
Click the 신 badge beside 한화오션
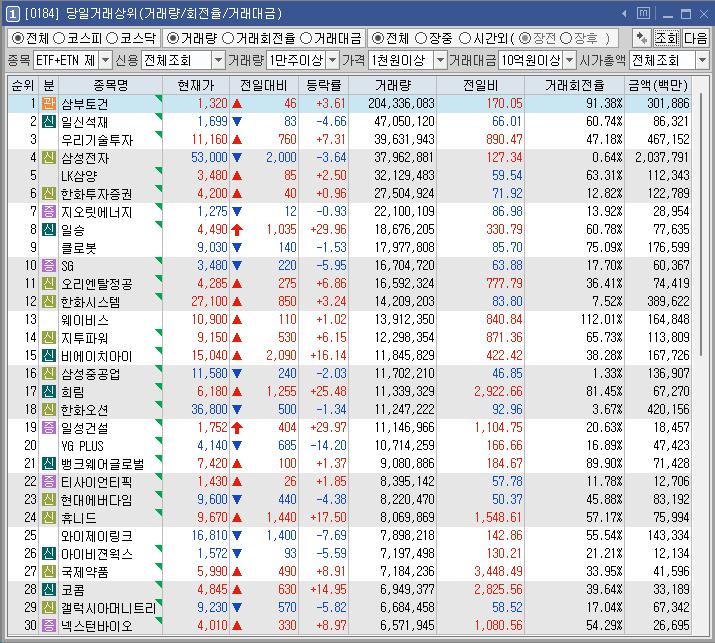click(49, 410)
